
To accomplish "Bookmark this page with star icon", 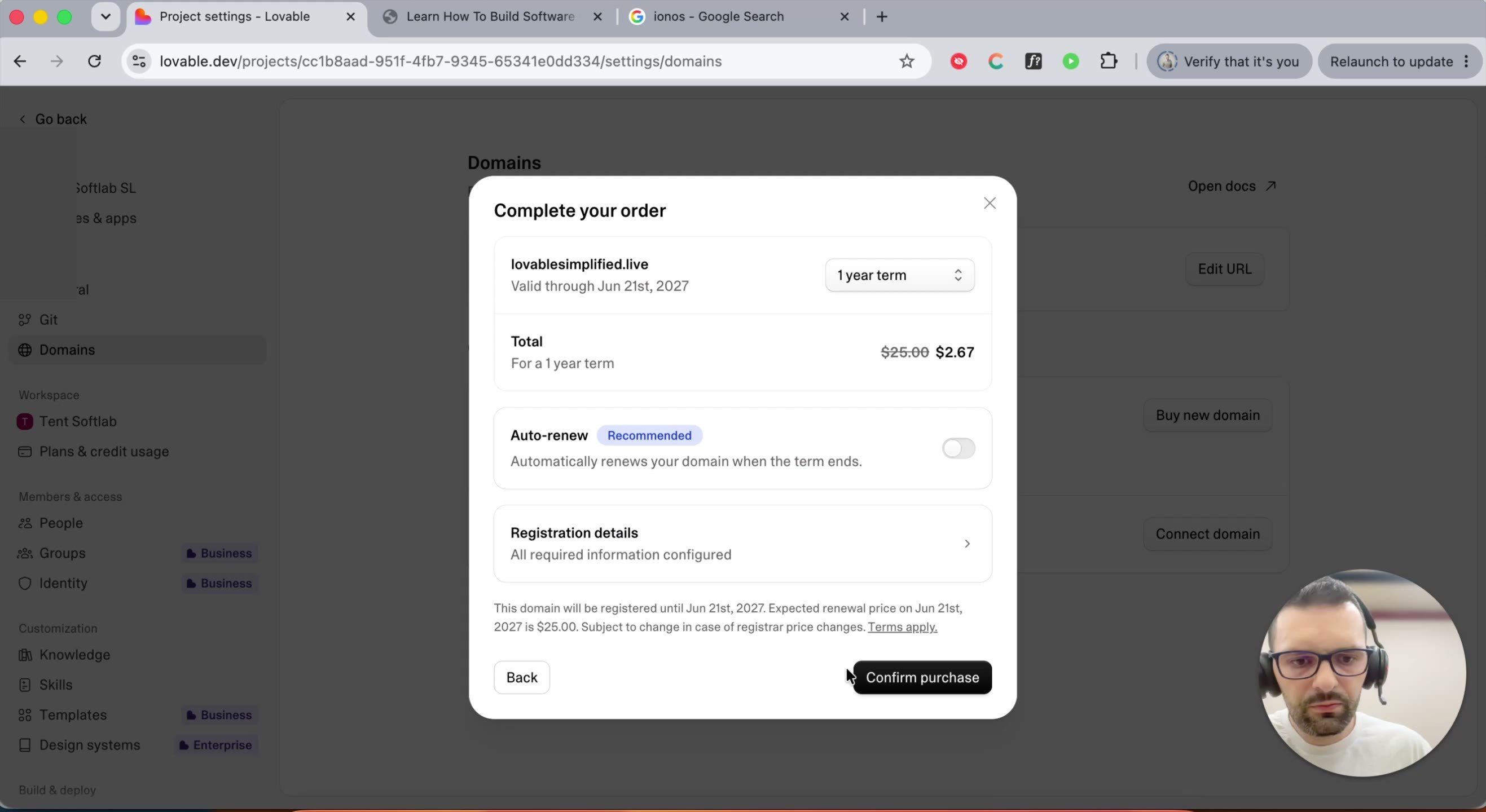I will click(906, 61).
